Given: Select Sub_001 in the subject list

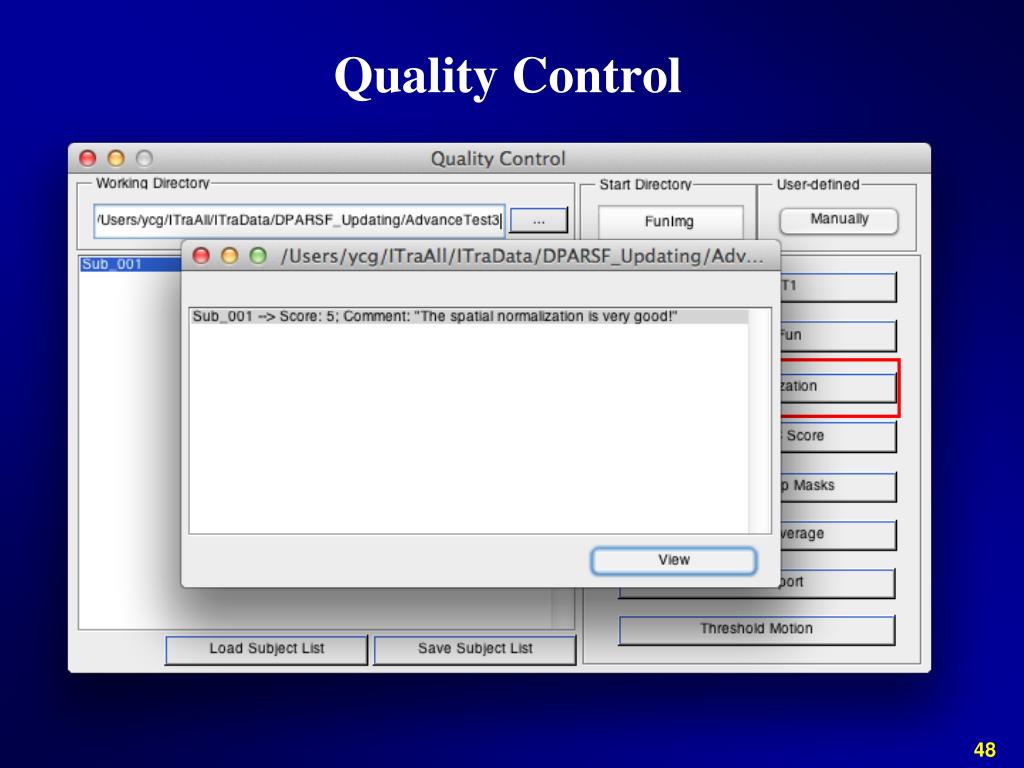Looking at the screenshot, I should pos(131,264).
